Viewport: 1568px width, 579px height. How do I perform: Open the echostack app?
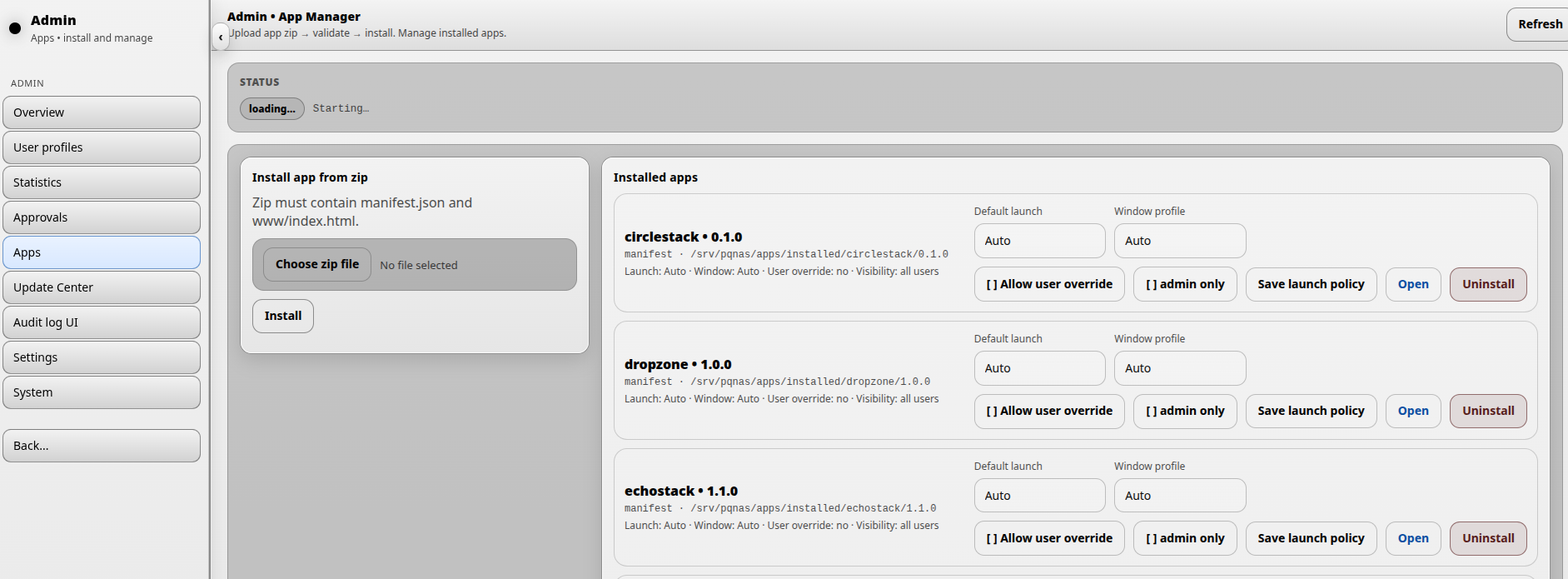tap(1413, 538)
